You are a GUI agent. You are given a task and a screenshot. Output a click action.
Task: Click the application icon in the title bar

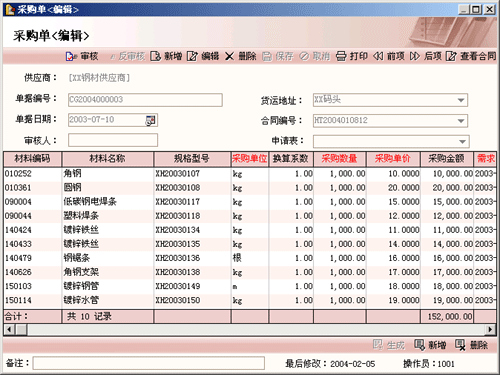[10, 10]
